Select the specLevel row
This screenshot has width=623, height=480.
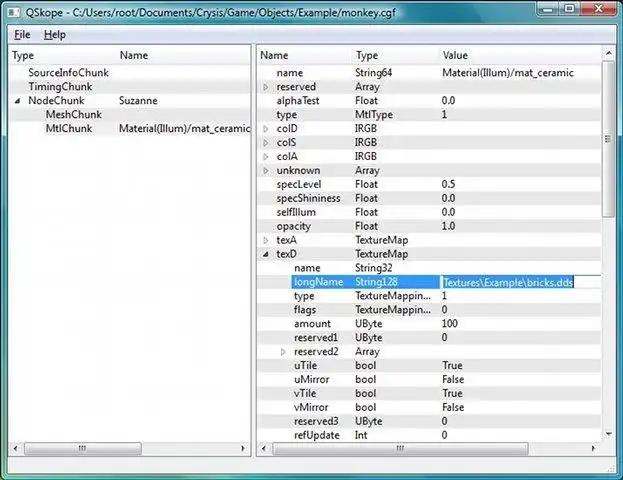[429, 184]
